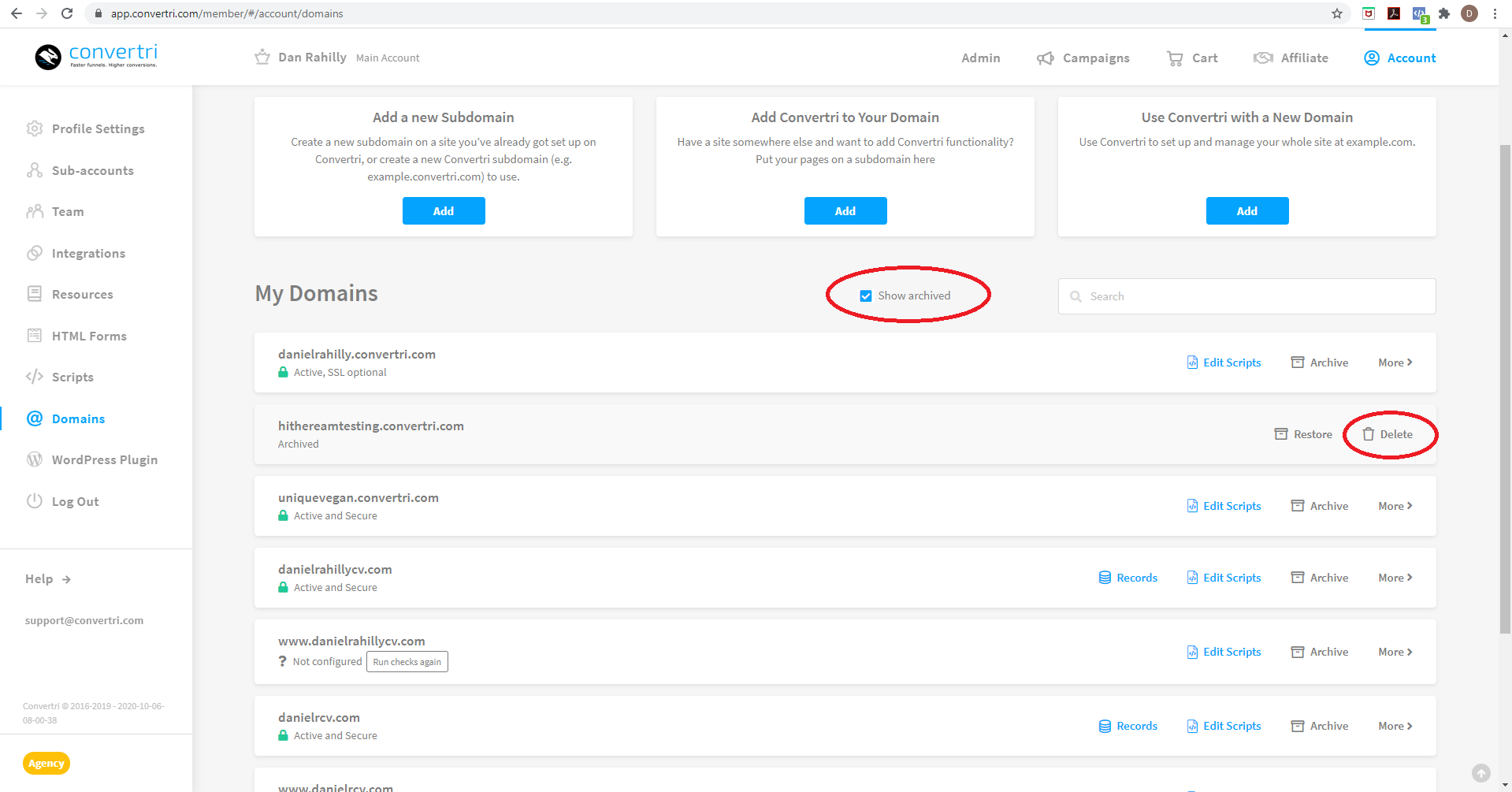Click Add under Add a new Subdomain
The height and width of the screenshot is (792, 1512).
pos(443,210)
